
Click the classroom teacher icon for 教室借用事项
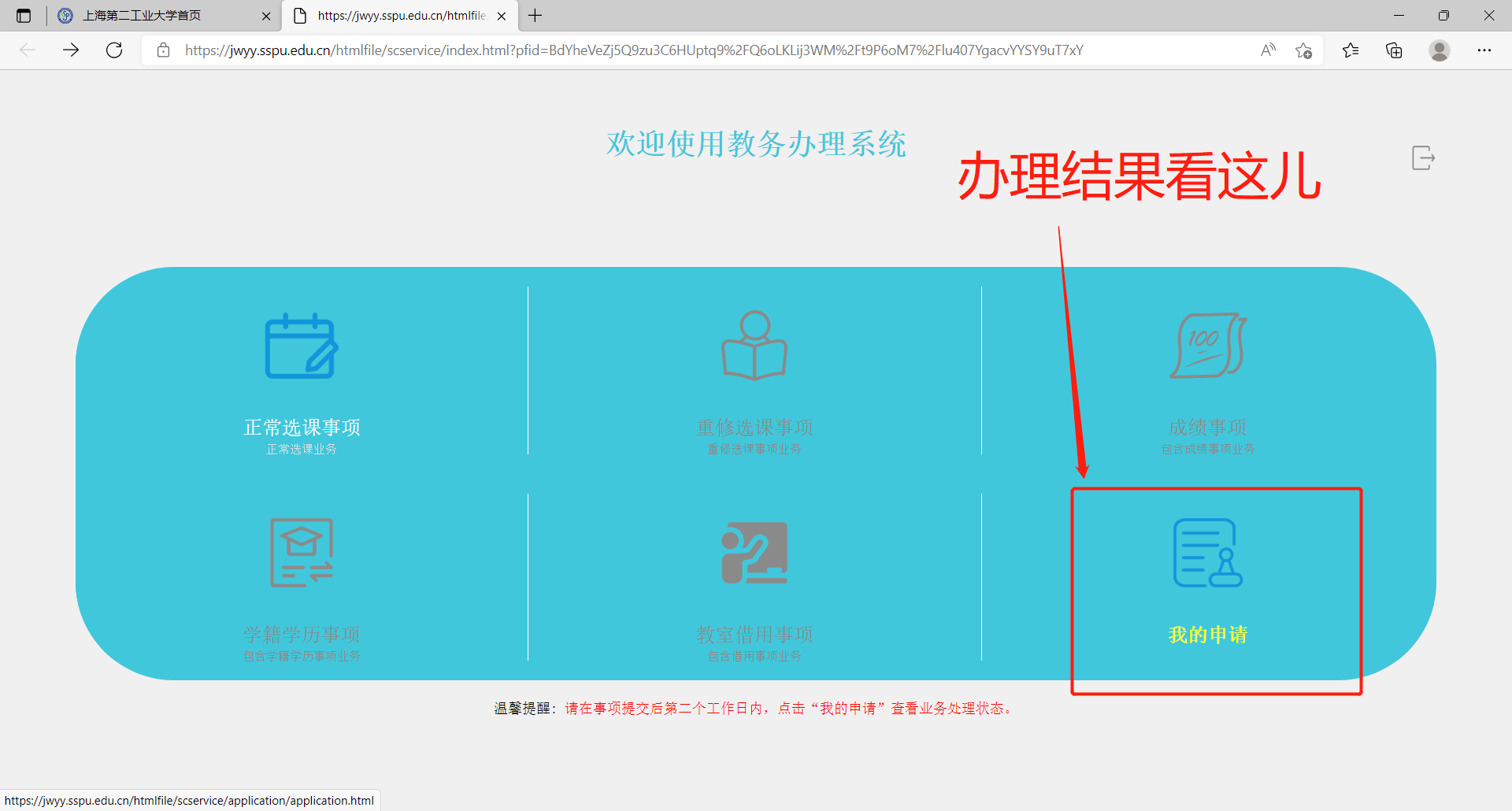[754, 553]
